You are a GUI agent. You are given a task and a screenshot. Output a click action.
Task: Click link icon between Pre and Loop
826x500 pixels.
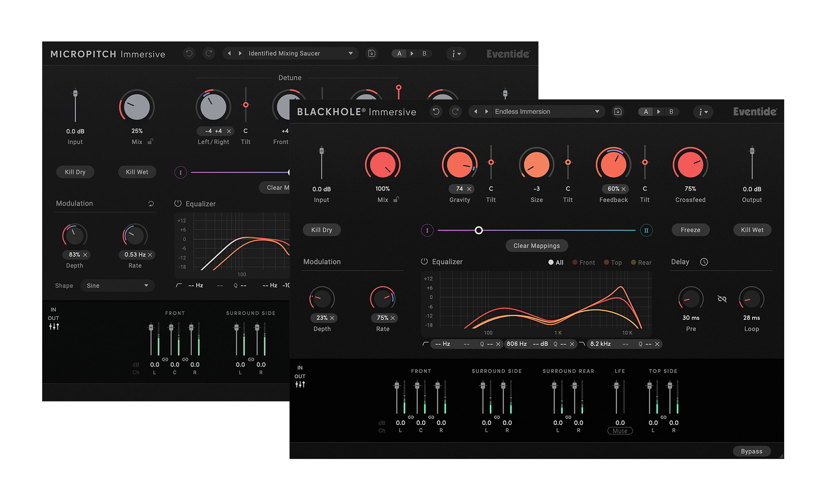(721, 299)
